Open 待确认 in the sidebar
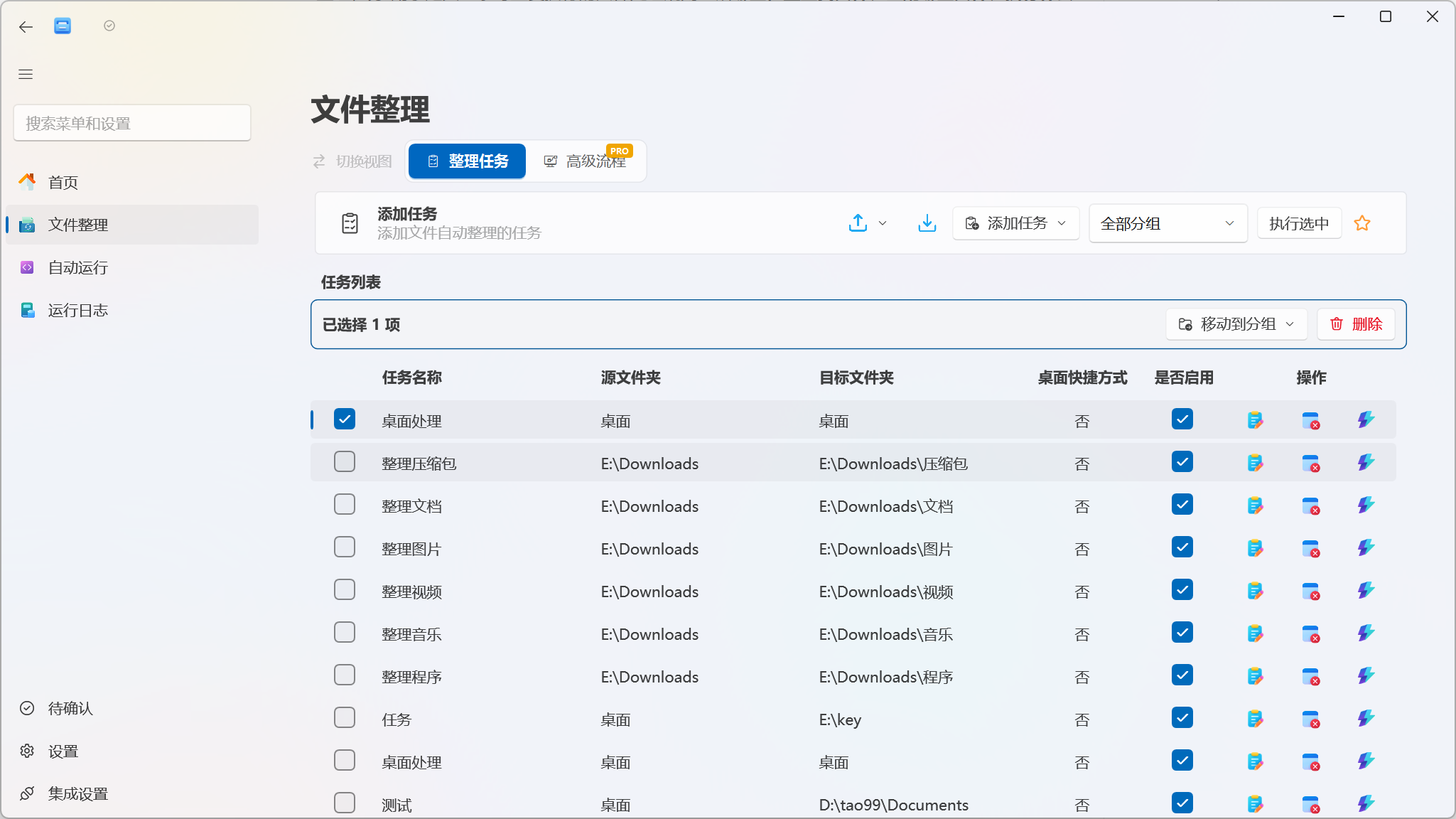The width and height of the screenshot is (1456, 819). [x=132, y=708]
